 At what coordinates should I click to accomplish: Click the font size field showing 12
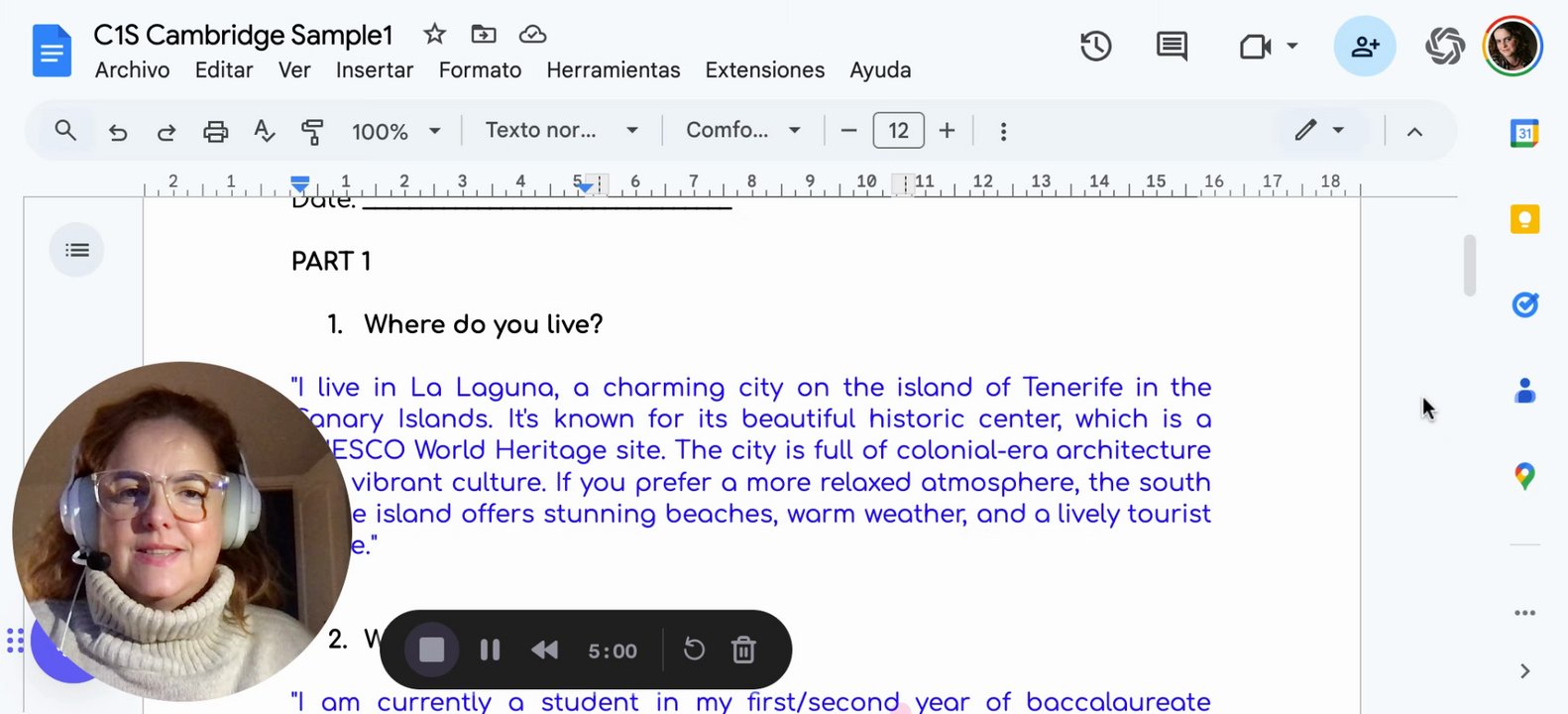pyautogui.click(x=898, y=131)
